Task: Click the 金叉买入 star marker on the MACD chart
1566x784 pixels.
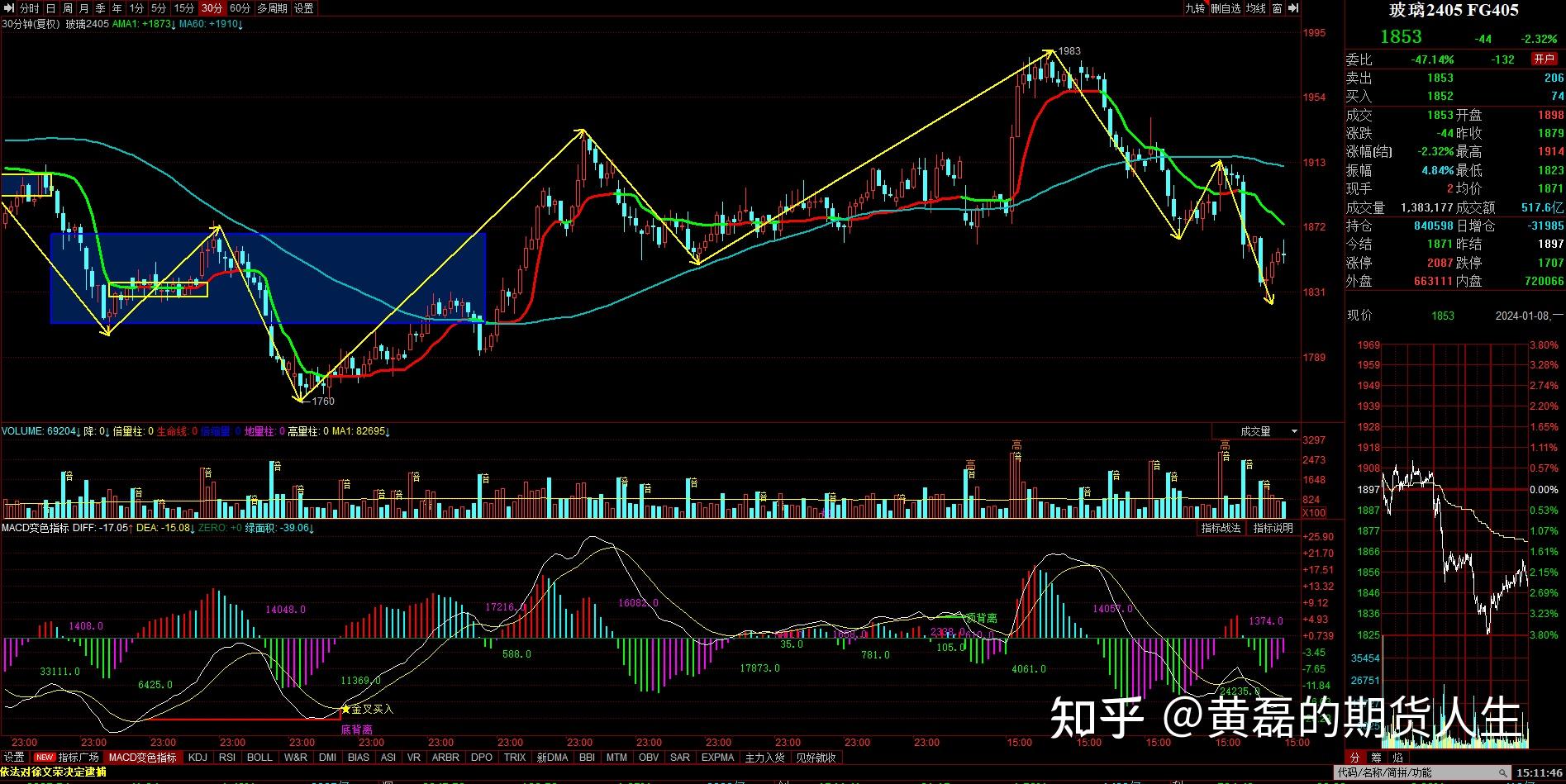Action: coord(345,709)
